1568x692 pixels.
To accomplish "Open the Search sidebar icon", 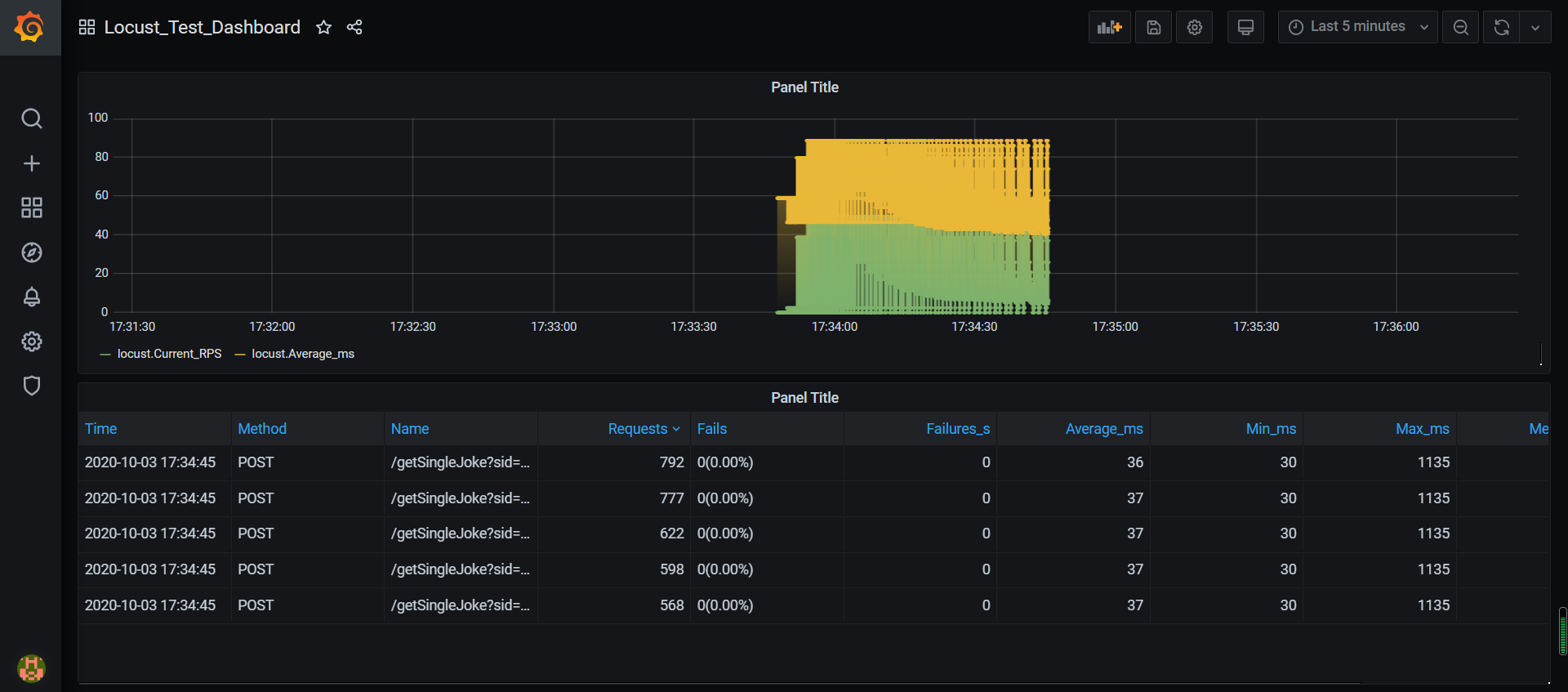I will click(31, 118).
